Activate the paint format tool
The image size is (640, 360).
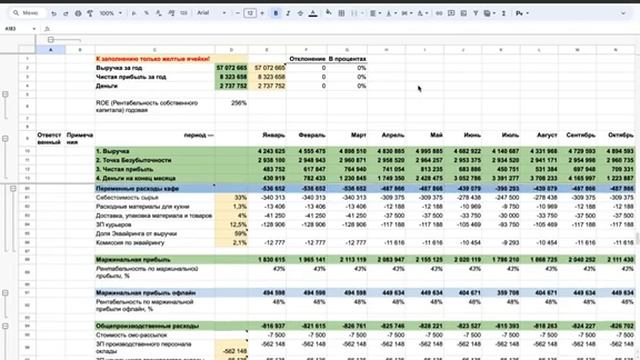[x=90, y=13]
